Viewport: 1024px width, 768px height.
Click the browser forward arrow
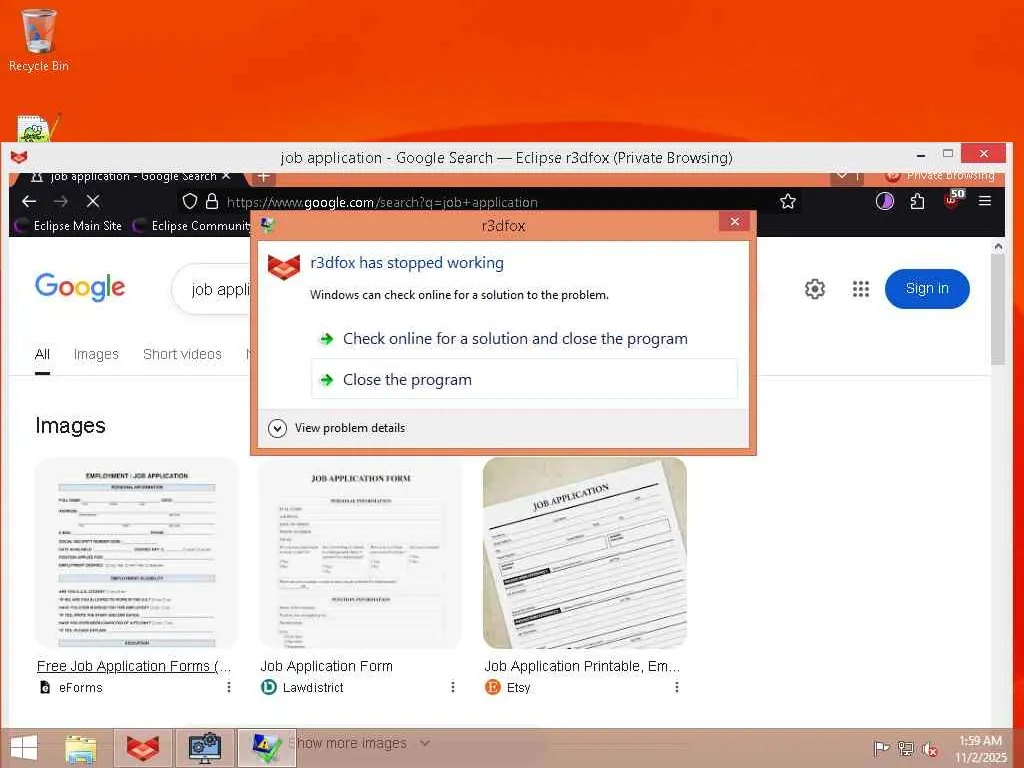[61, 201]
